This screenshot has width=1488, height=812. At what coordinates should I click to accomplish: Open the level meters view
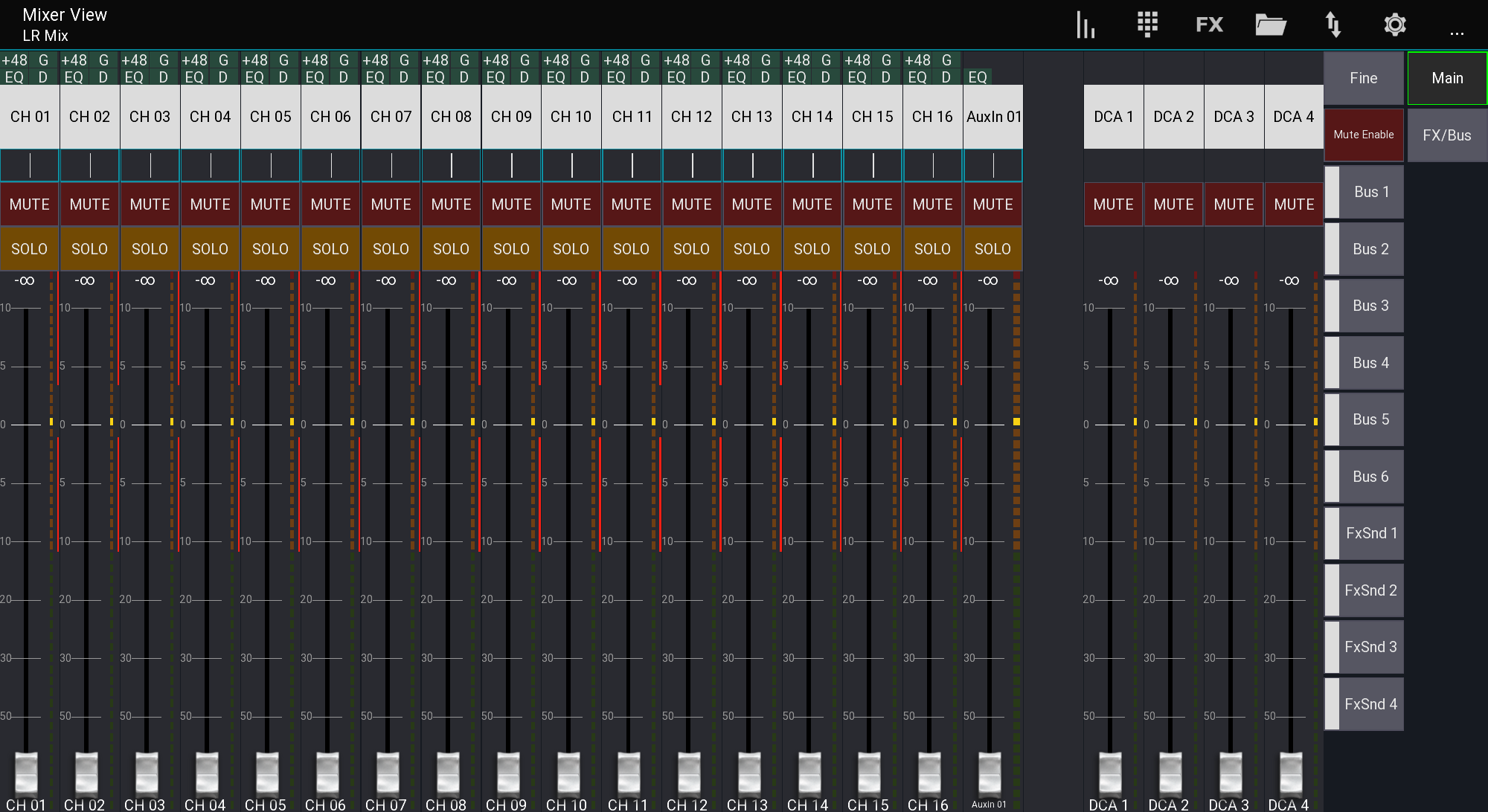click(x=1085, y=24)
